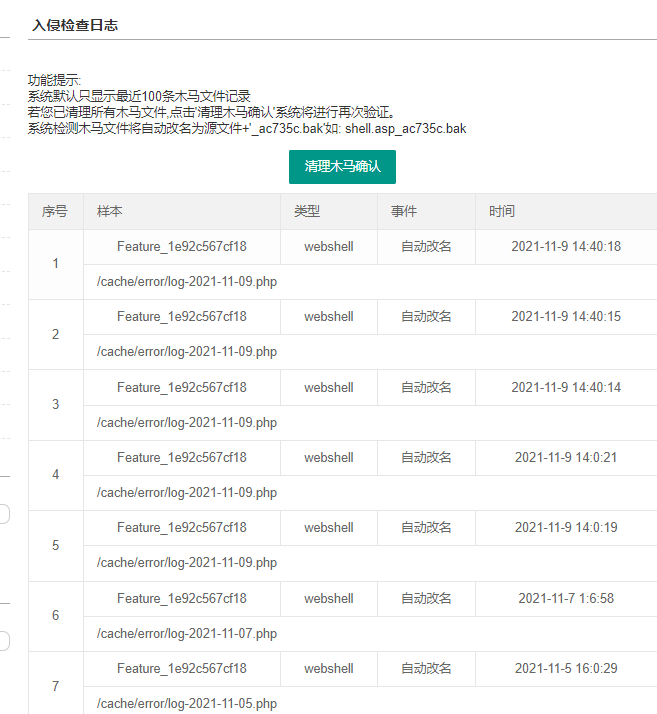Select the 序号 column header
The height and width of the screenshot is (714, 657).
point(55,212)
